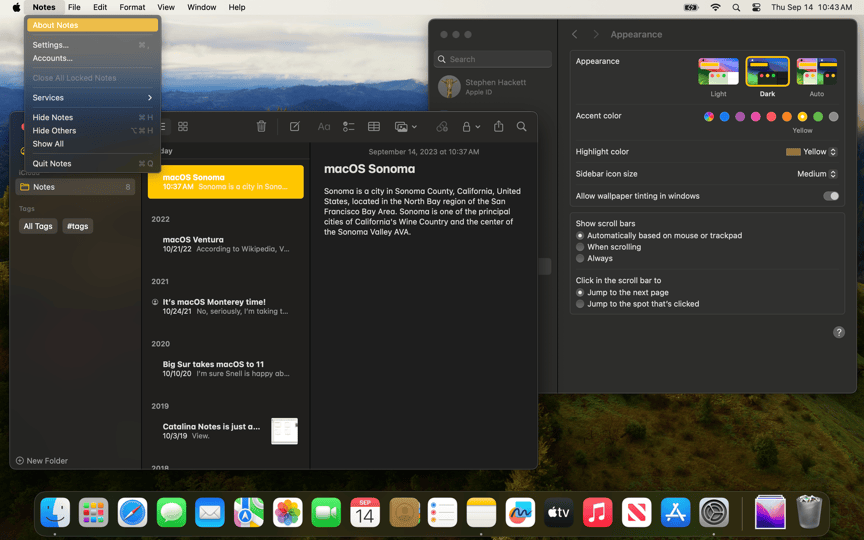The height and width of the screenshot is (540, 864).
Task: Delete note with the trash icon in Notes toolbar
Action: tap(261, 127)
